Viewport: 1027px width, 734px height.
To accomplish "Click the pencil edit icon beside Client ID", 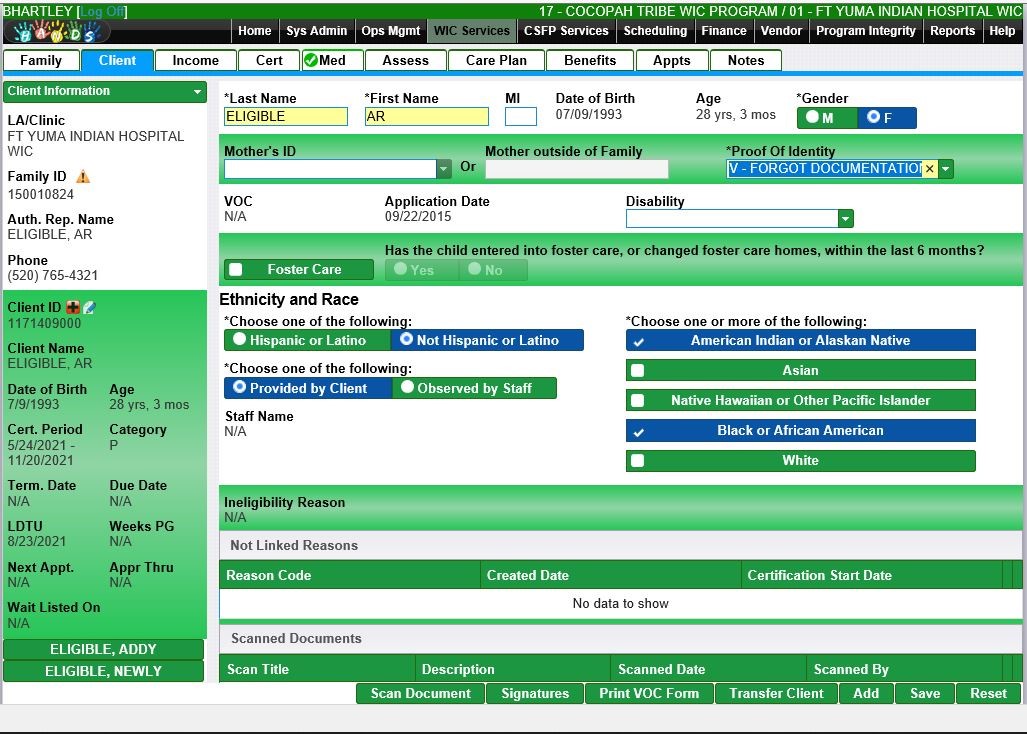I will pyautogui.click(x=89, y=308).
